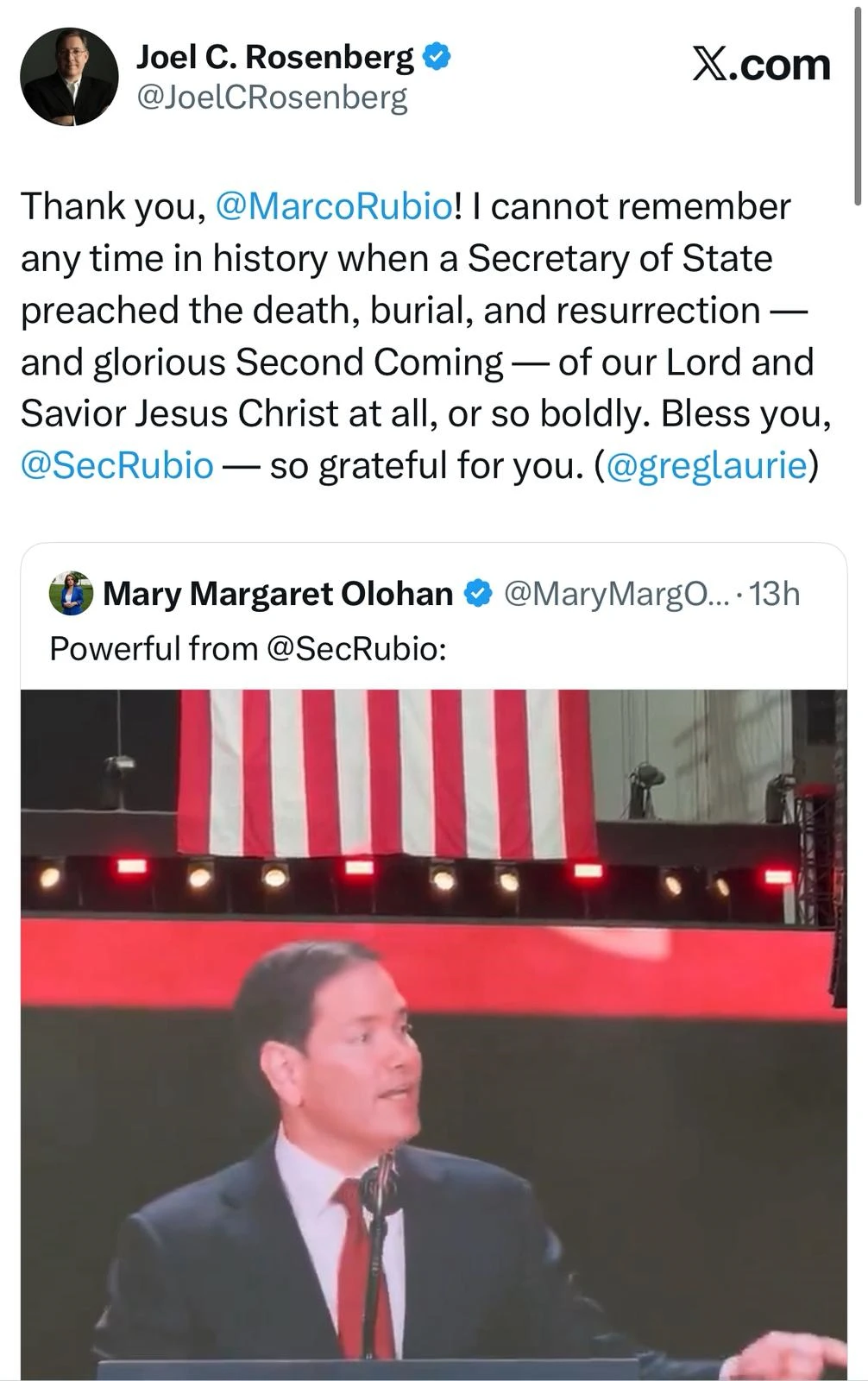This screenshot has height=1381, width=868.
Task: Open the Joel C. Rosenberg display name
Action: (x=275, y=57)
